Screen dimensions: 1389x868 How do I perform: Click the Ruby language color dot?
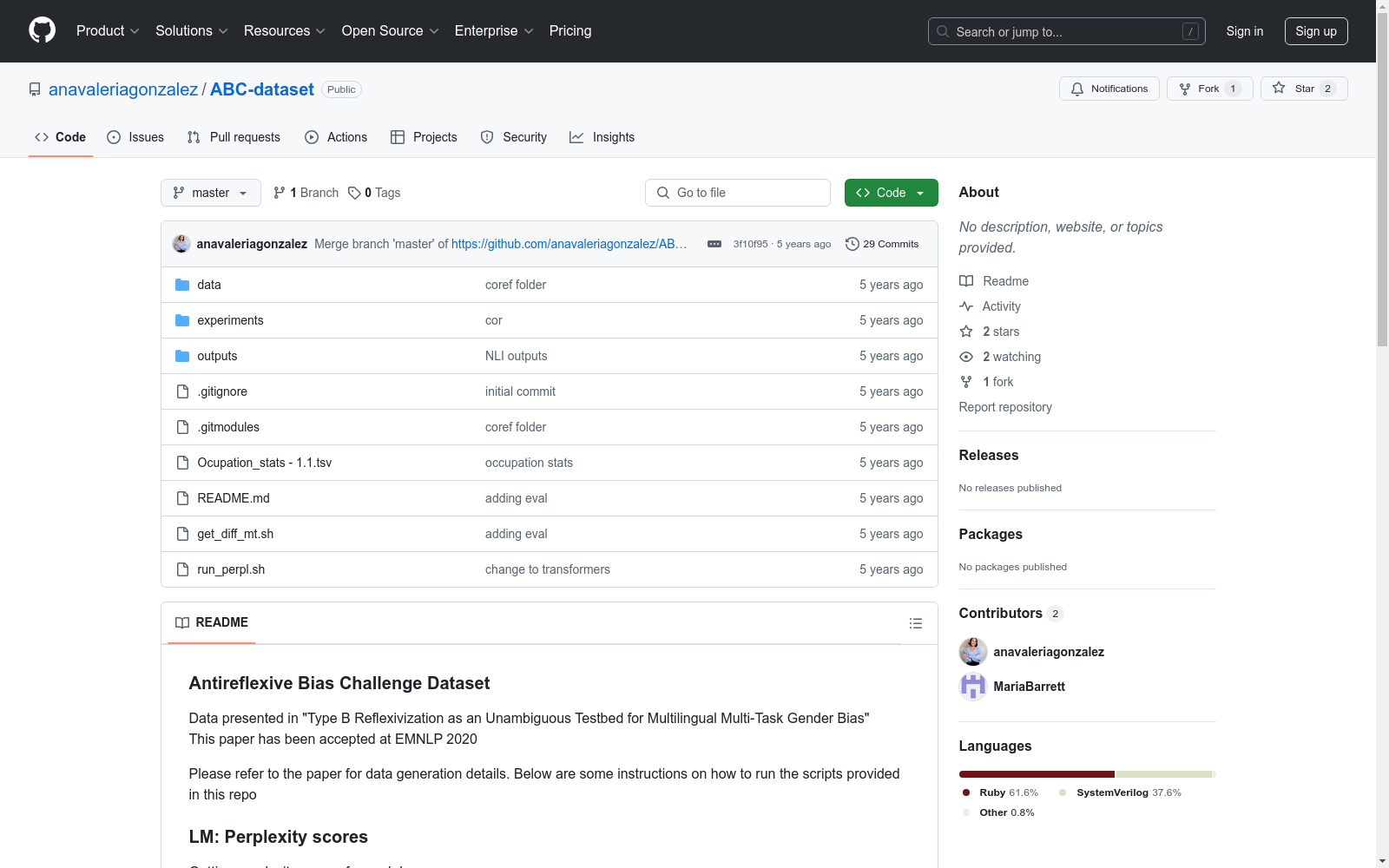pos(966,792)
